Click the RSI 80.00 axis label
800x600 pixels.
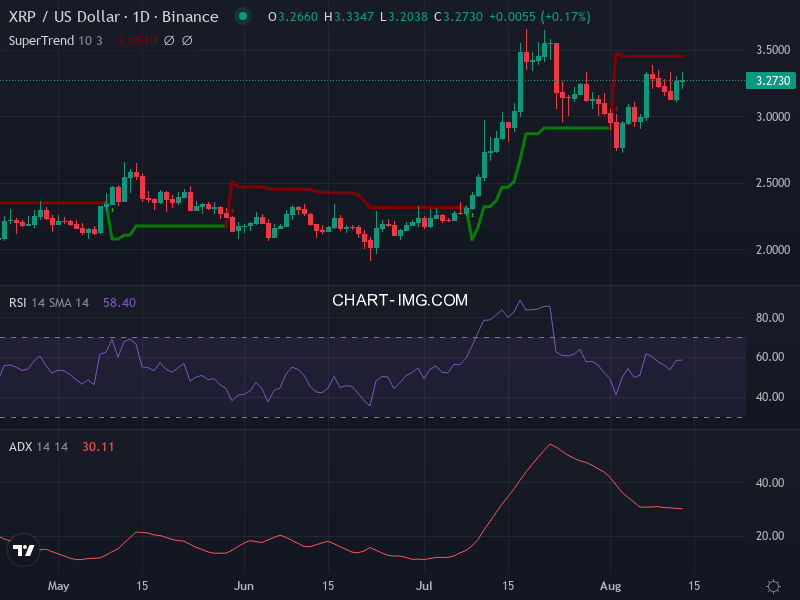pos(769,318)
